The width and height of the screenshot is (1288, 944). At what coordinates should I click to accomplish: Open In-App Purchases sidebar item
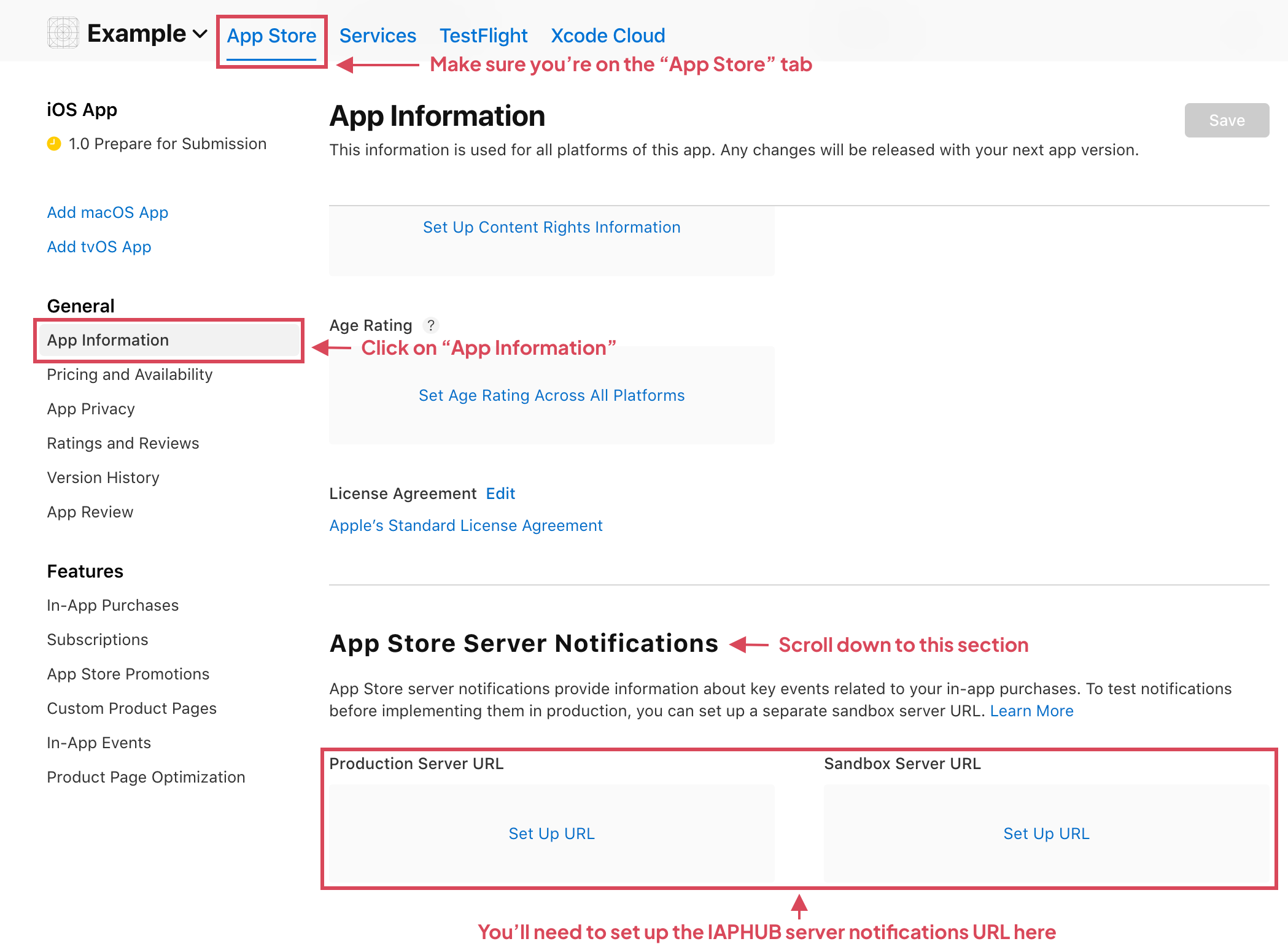pos(113,605)
